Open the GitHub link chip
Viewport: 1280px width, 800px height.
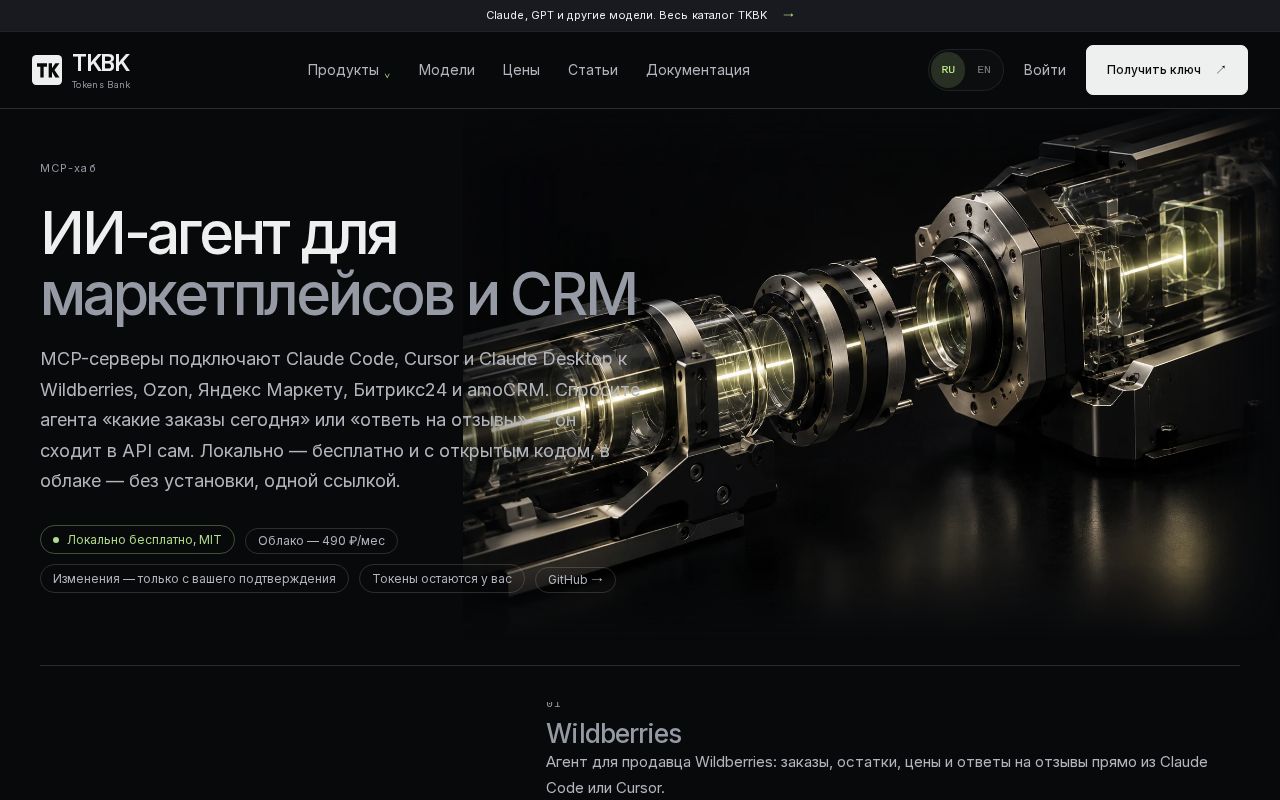pyautogui.click(x=575, y=579)
